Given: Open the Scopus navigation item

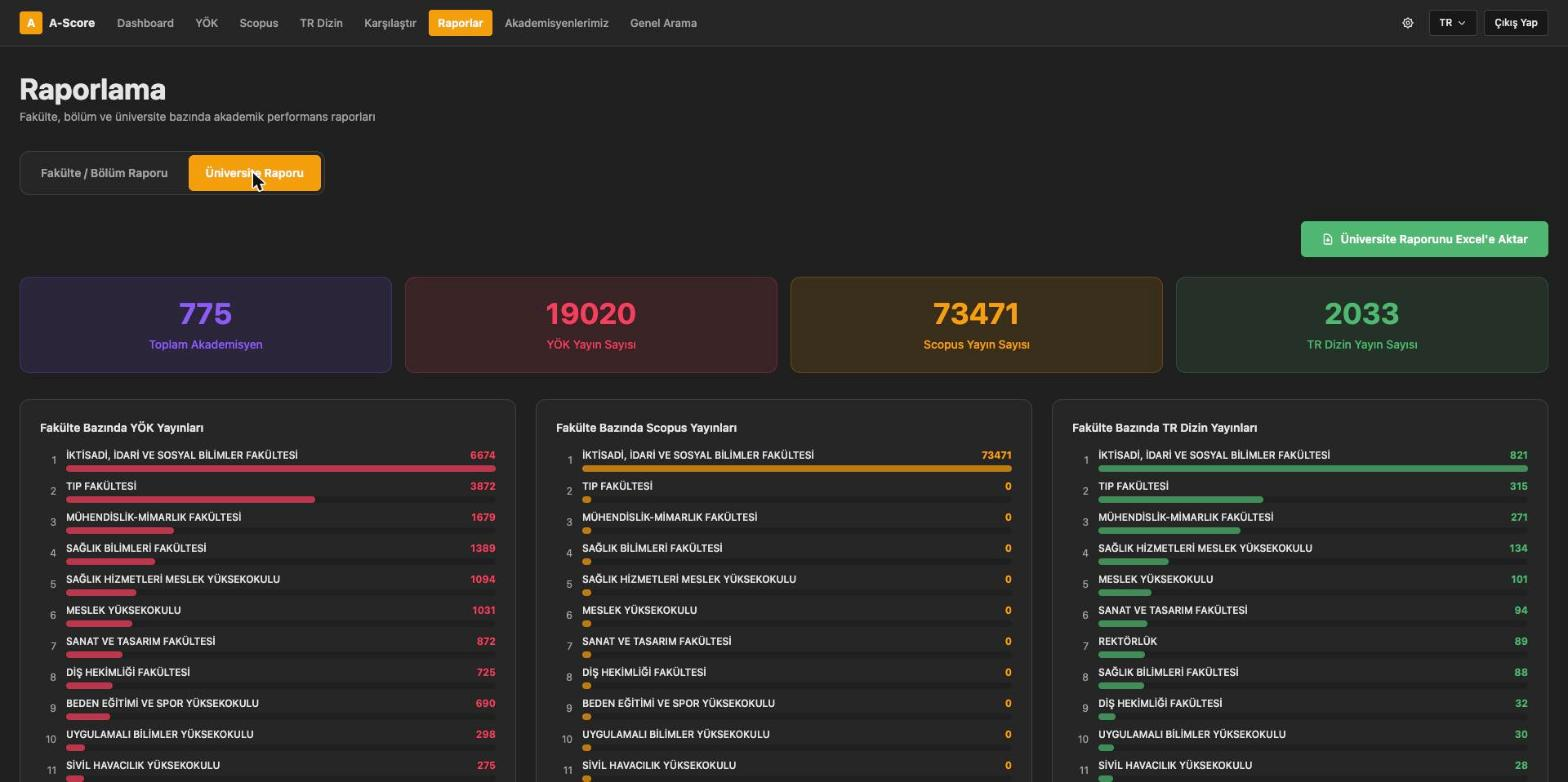Looking at the screenshot, I should 259,23.
